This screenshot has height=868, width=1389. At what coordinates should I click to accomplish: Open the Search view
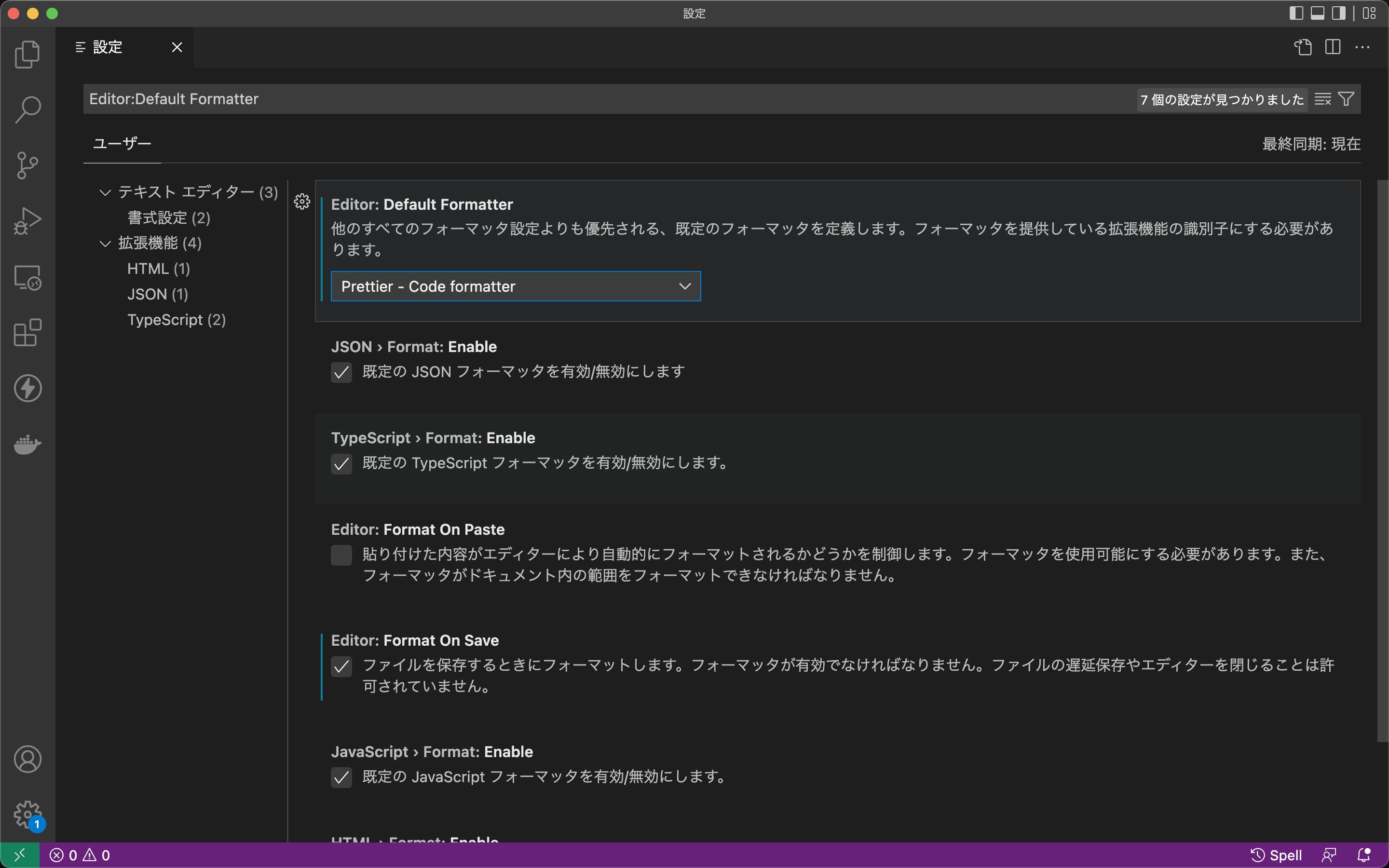[x=27, y=108]
